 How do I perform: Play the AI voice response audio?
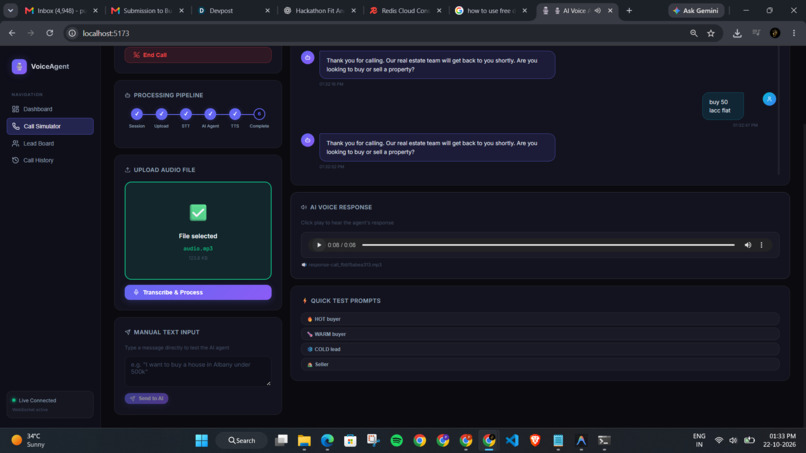[319, 245]
